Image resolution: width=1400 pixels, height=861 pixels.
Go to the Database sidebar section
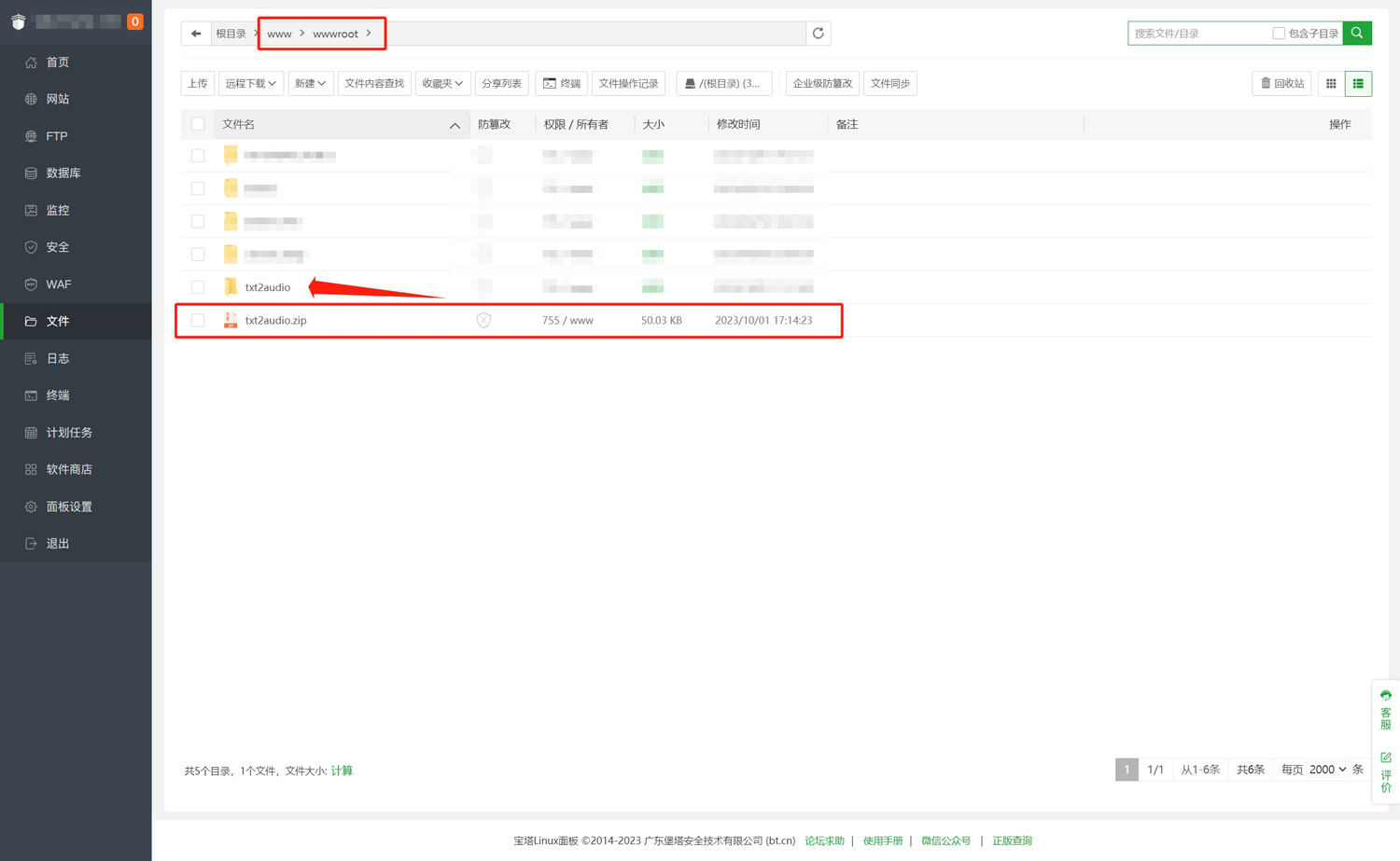63,174
